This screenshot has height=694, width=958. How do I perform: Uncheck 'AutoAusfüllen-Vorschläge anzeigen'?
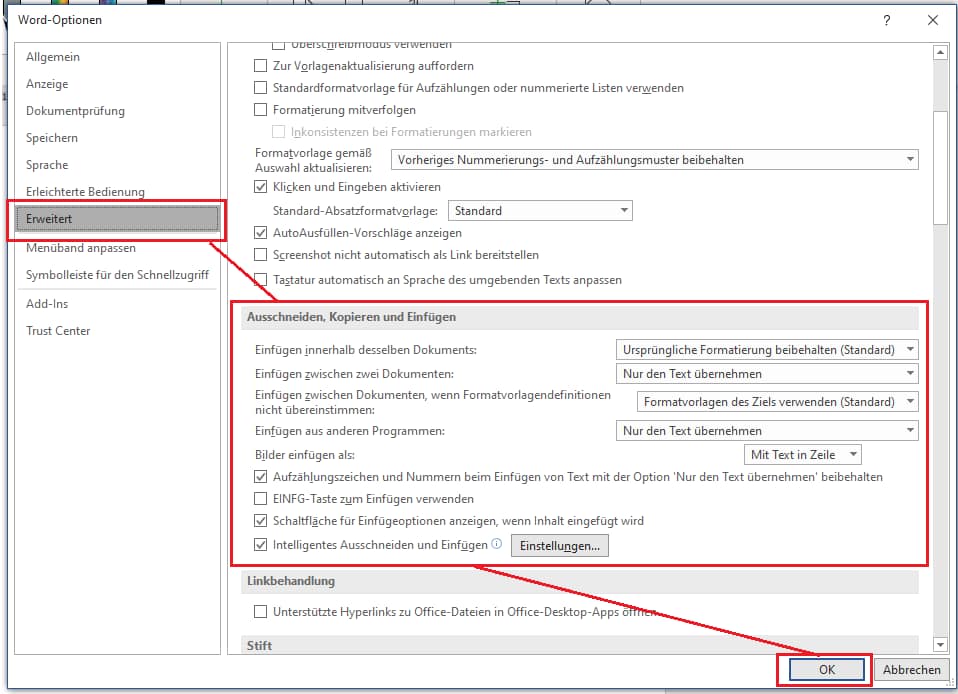(x=262, y=232)
